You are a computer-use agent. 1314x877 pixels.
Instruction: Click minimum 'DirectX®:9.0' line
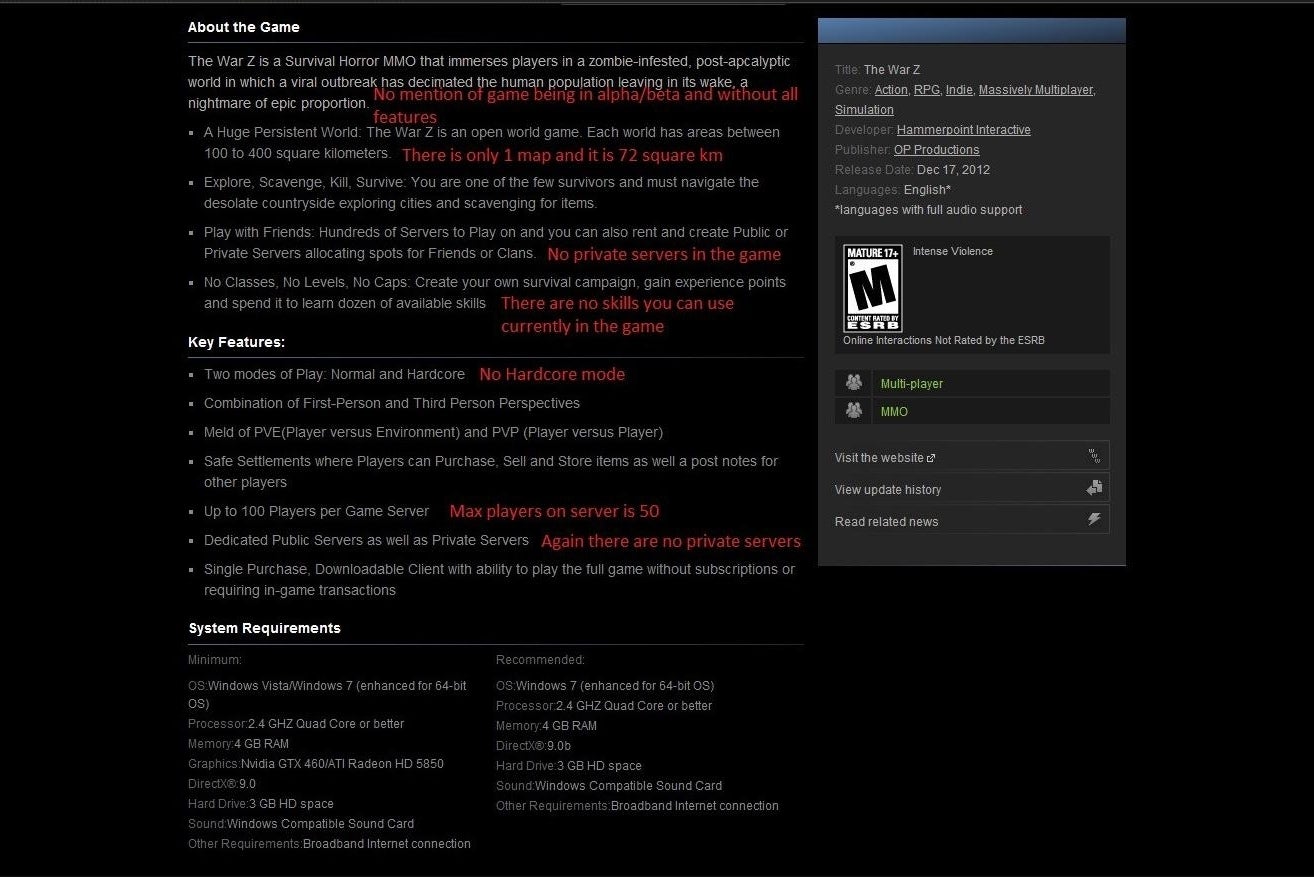pyautogui.click(x=222, y=784)
